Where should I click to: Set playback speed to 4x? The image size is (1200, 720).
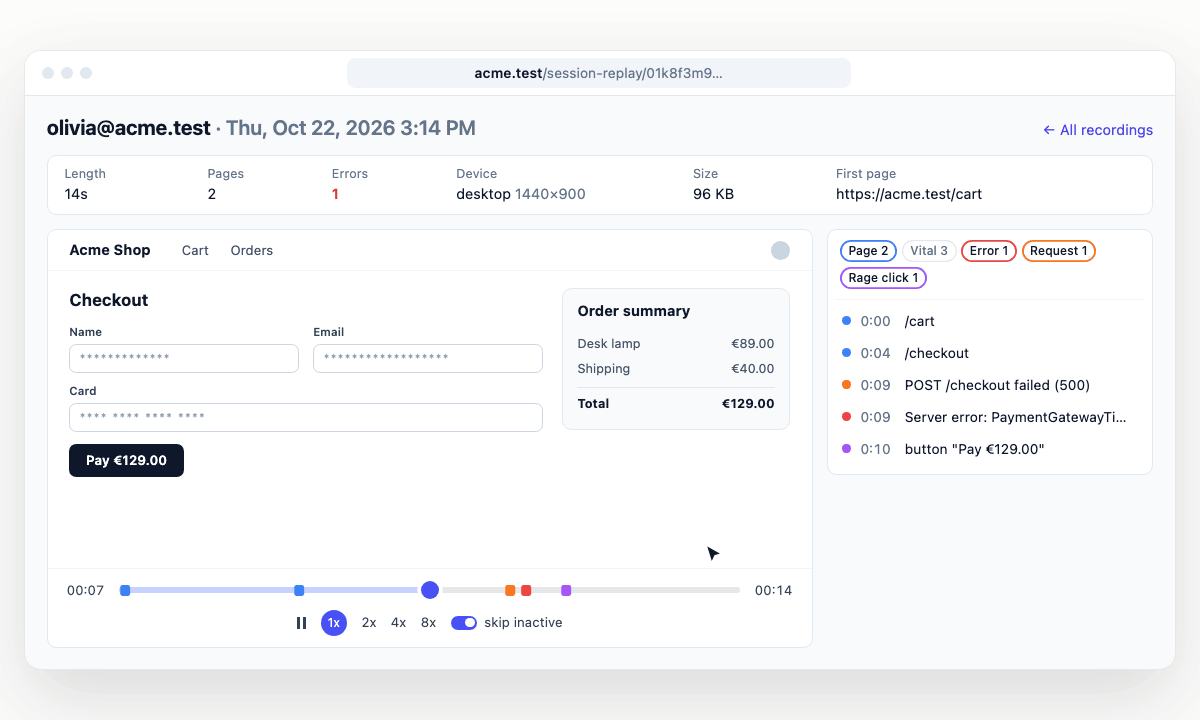398,623
